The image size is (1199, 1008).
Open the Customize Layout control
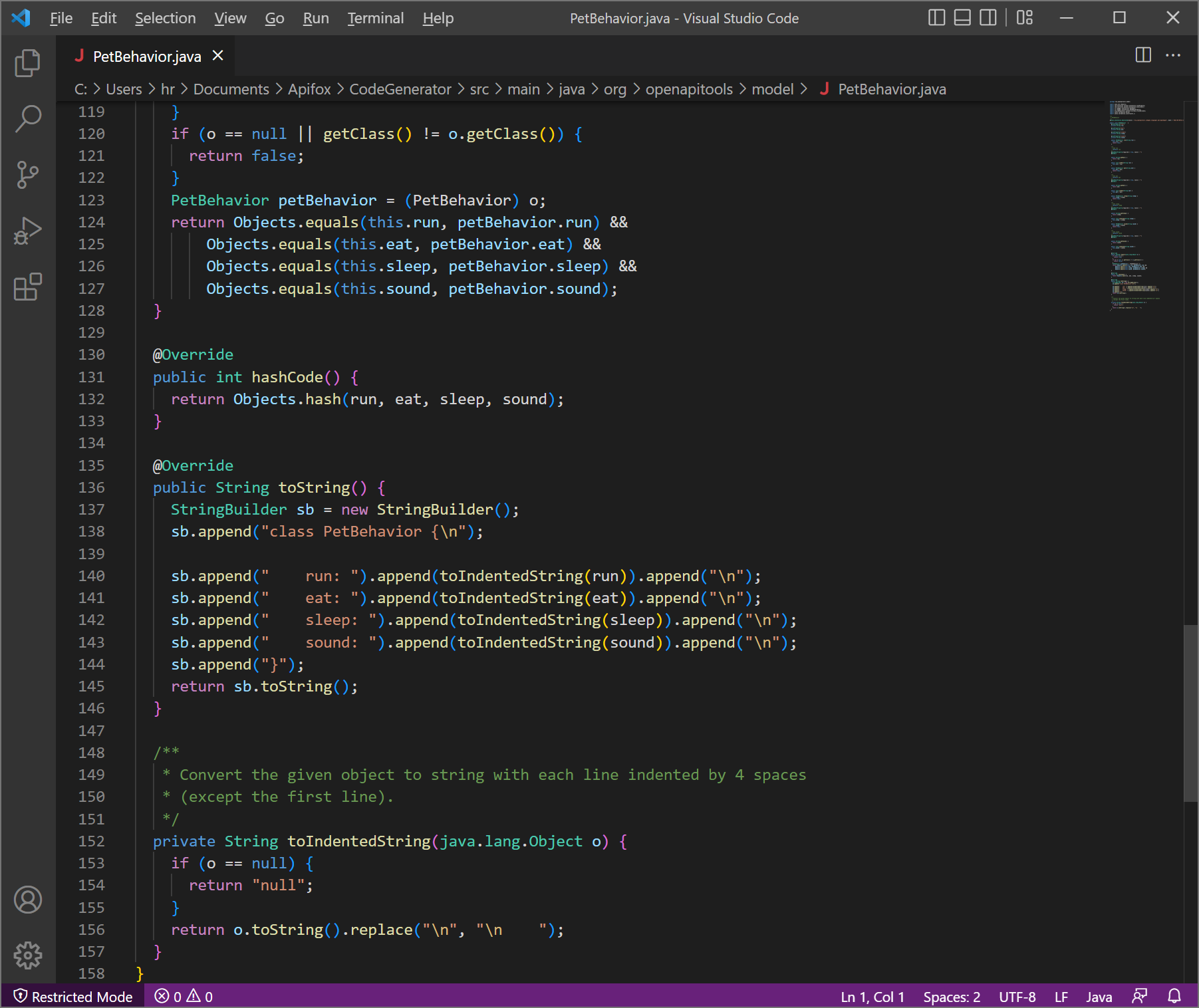(x=1025, y=18)
